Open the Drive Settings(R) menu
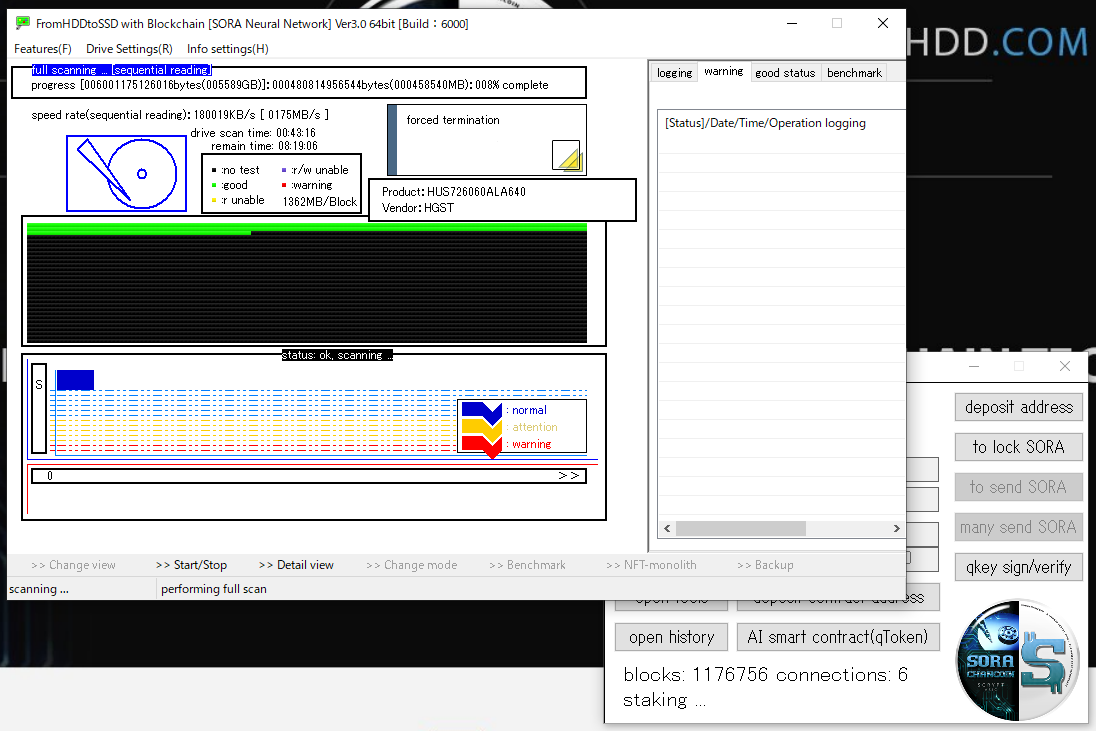The image size is (1096, 731). 129,49
